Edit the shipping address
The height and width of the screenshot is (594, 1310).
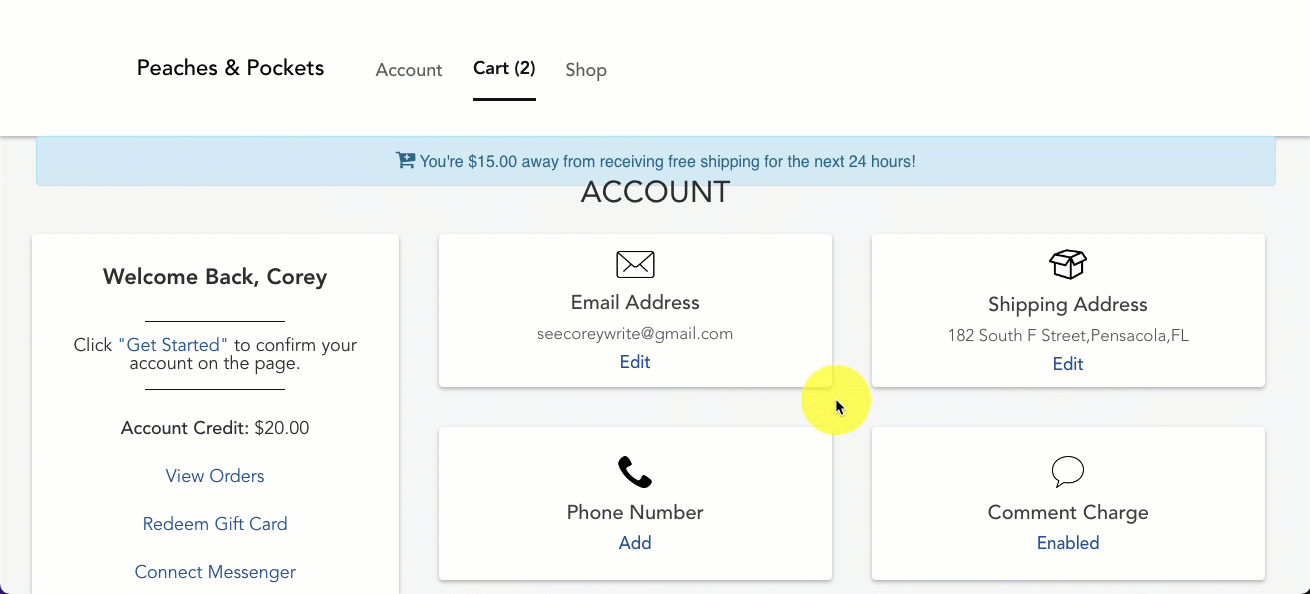point(1067,364)
